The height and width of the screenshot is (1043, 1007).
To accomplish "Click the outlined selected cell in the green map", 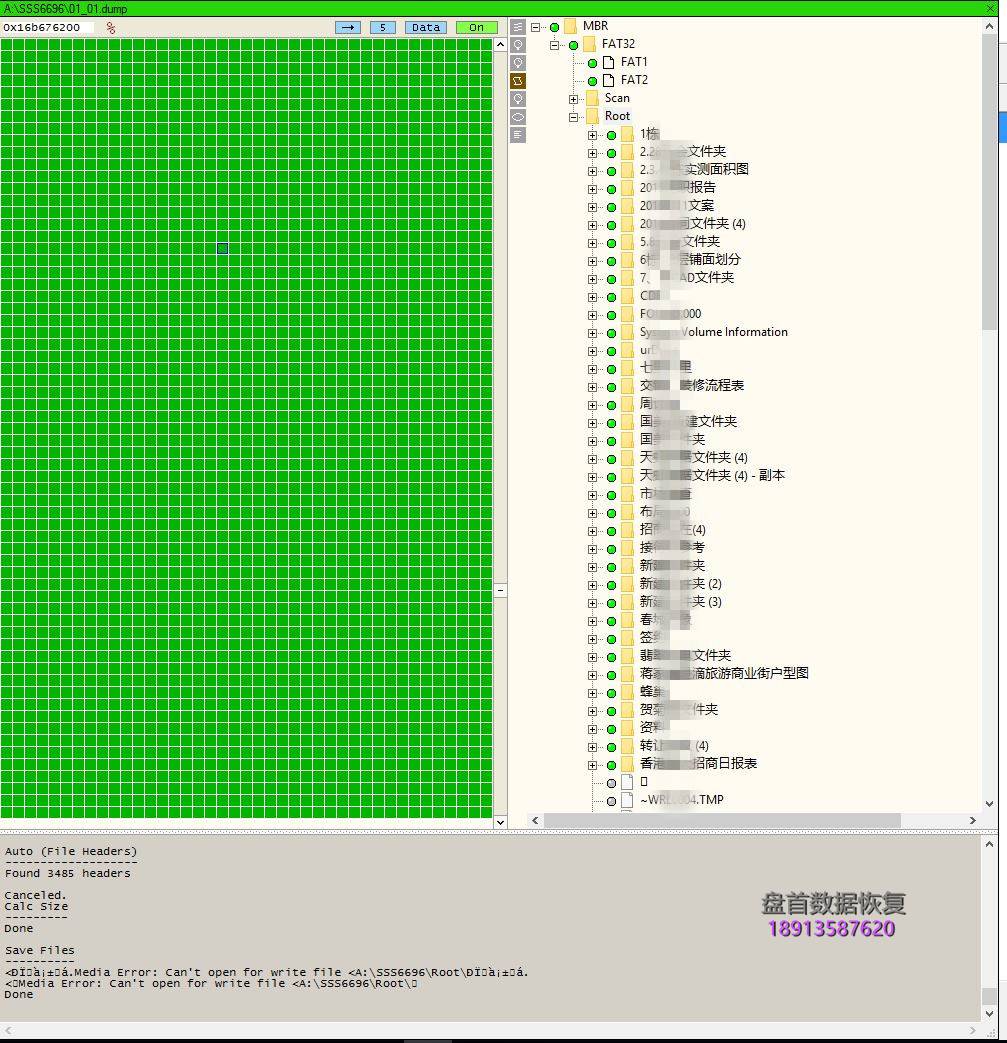I will pyautogui.click(x=223, y=249).
